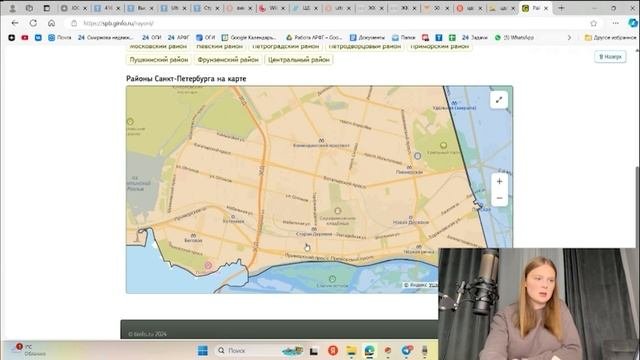
Task: Select the Фрунзенский район tag
Action: click(228, 60)
